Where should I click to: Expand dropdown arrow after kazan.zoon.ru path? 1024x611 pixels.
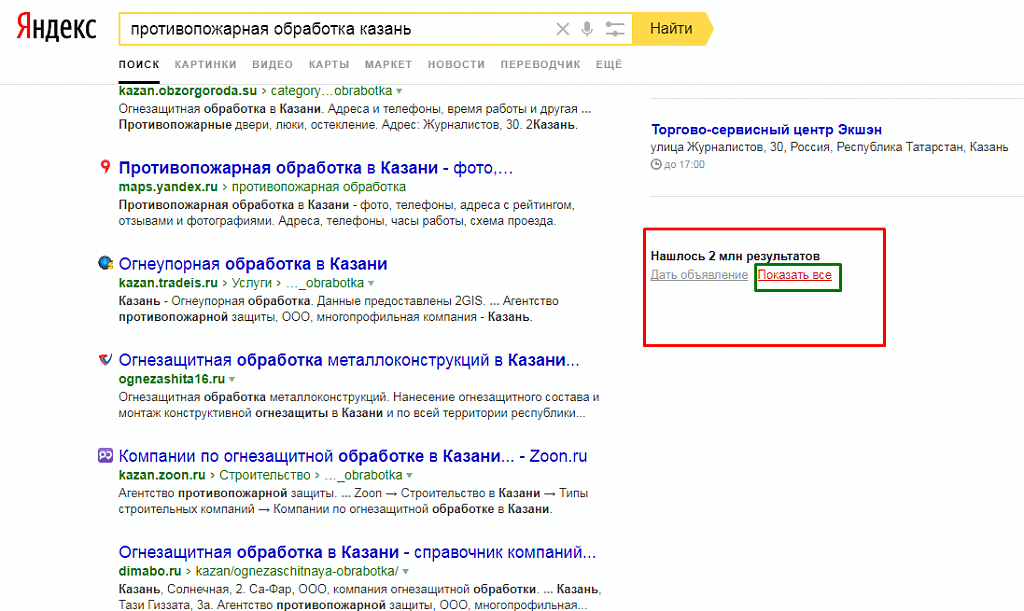(x=409, y=475)
